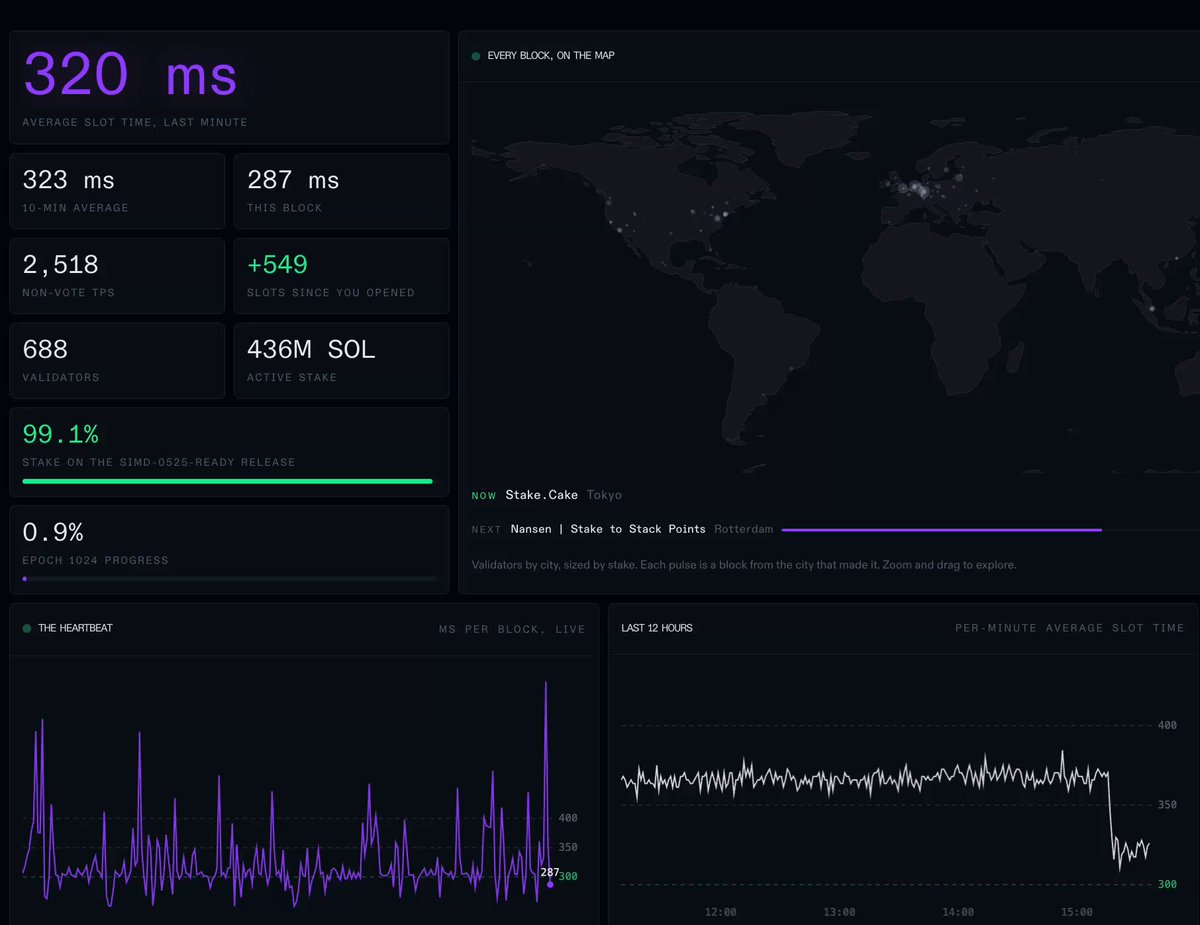1200x925 pixels.
Task: Click the "PER-MINUTE AVERAGE SLOT TIME" label
Action: point(1070,628)
